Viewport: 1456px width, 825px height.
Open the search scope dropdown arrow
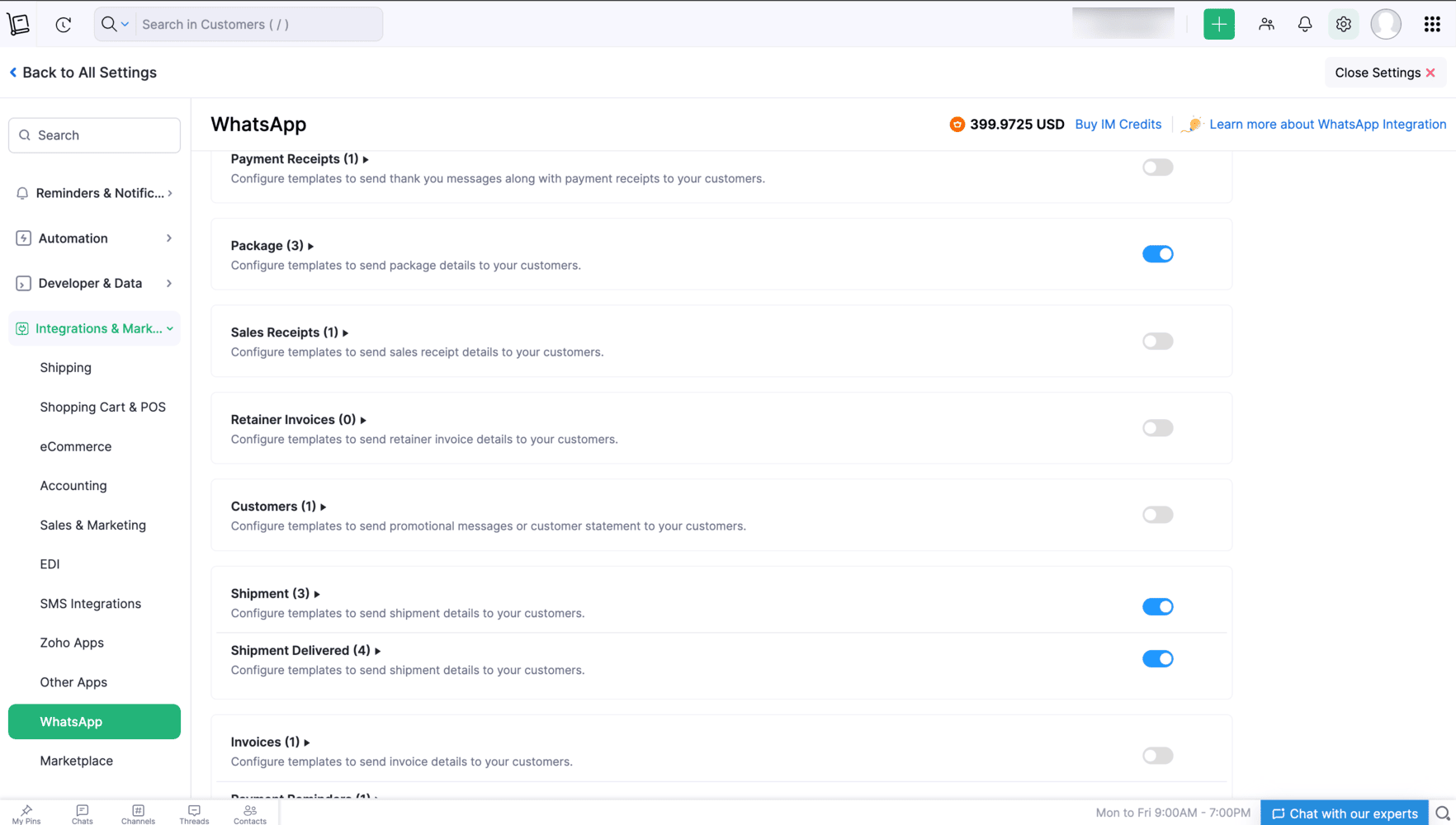[125, 25]
